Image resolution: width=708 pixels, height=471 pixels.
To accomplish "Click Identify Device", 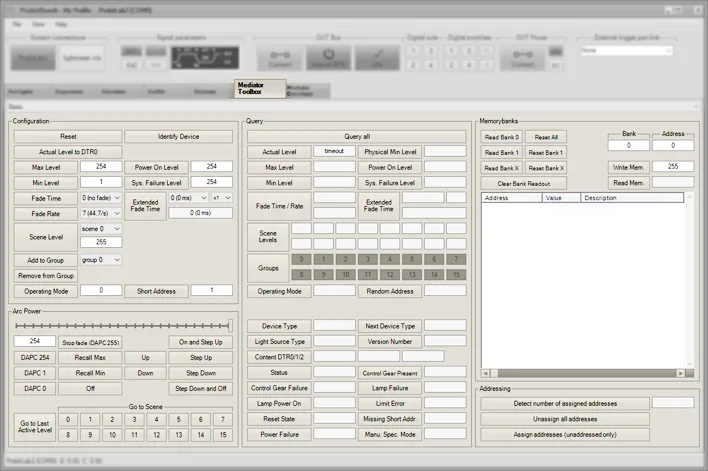I will tap(178, 136).
